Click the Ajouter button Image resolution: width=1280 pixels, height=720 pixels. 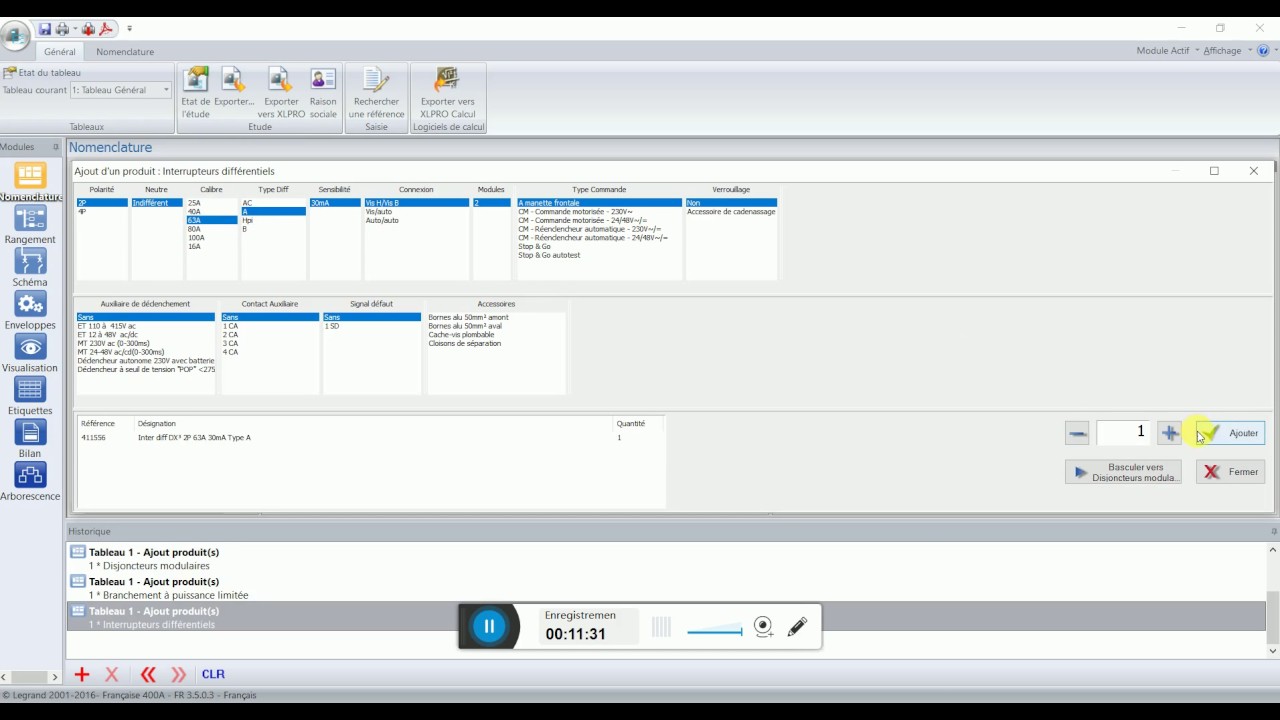pyautogui.click(x=1230, y=433)
